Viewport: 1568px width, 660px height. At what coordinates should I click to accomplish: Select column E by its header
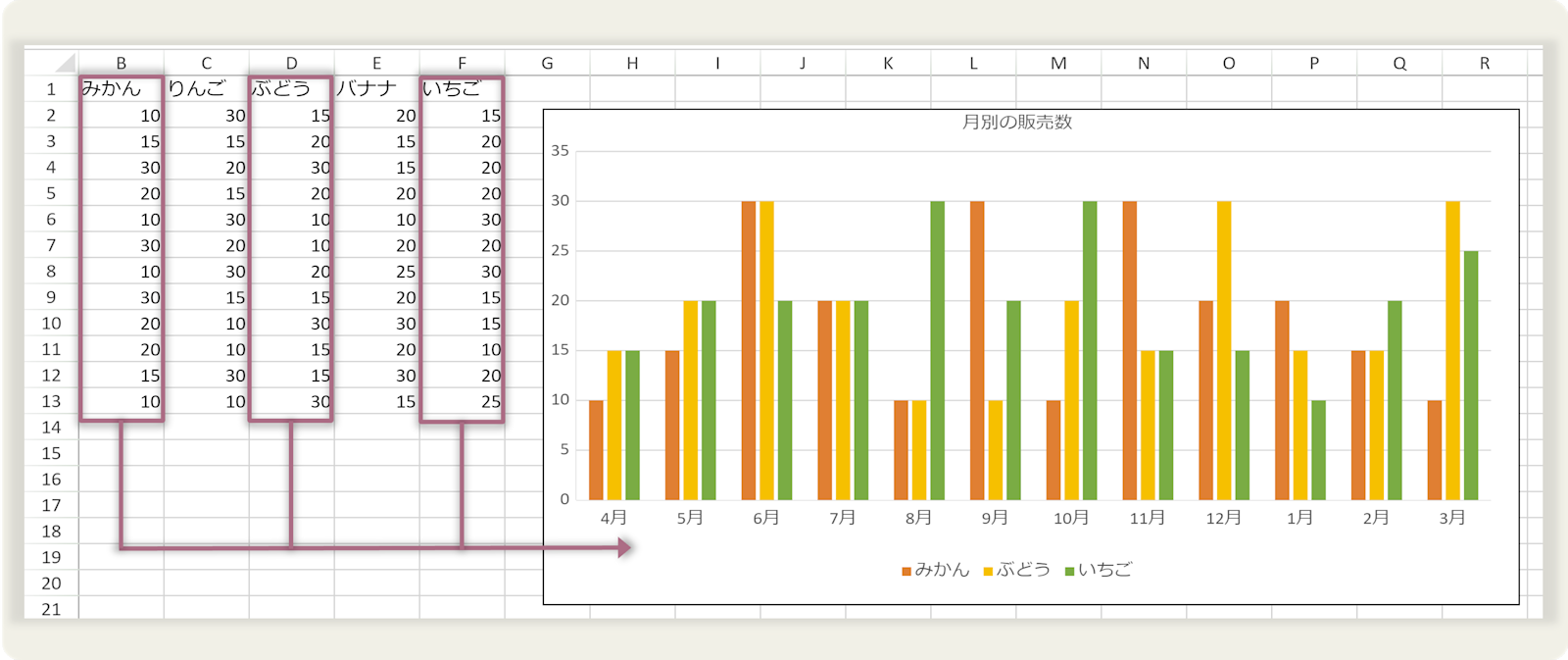(x=376, y=63)
